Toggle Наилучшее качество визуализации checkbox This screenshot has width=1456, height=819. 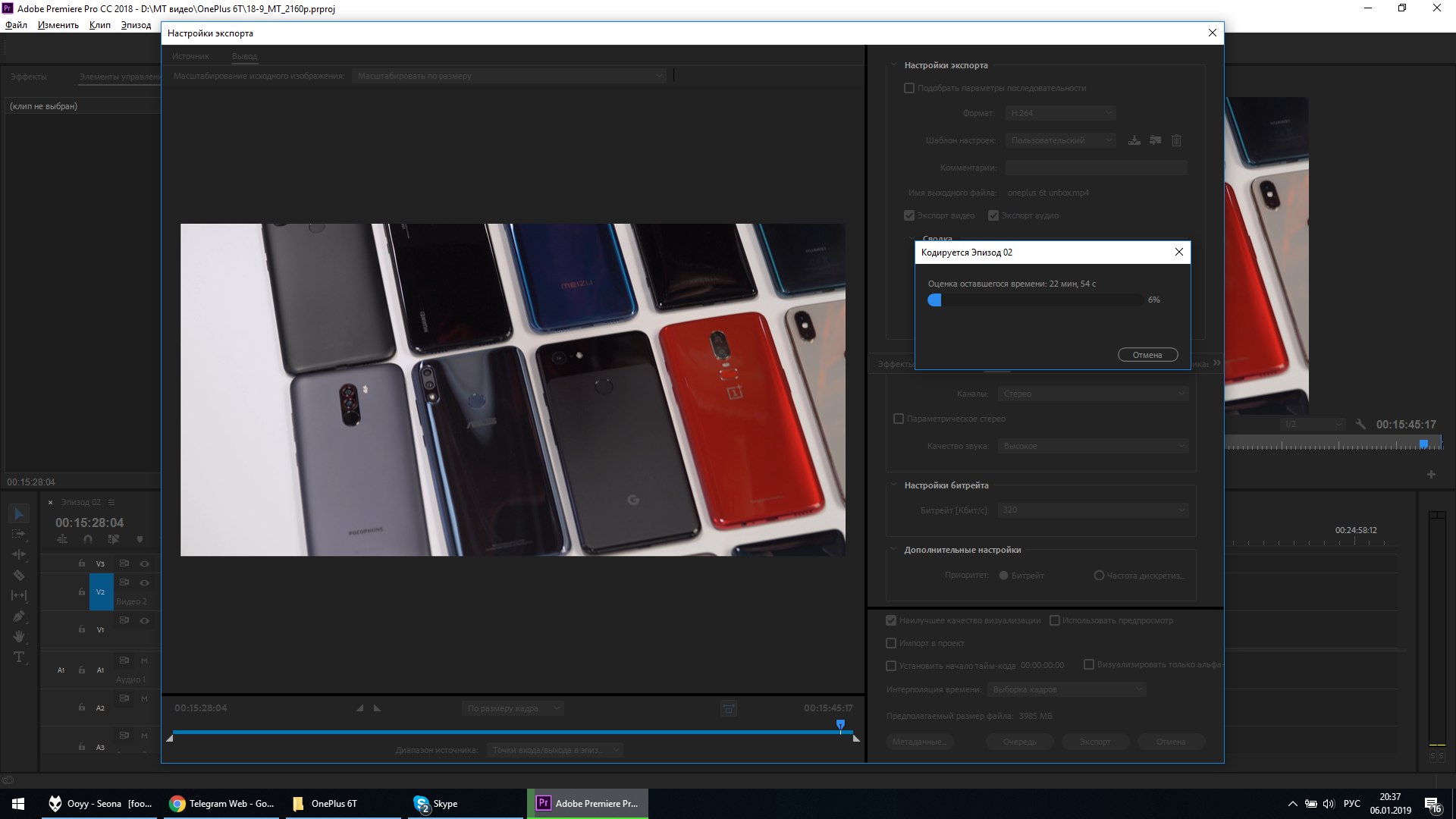(891, 620)
